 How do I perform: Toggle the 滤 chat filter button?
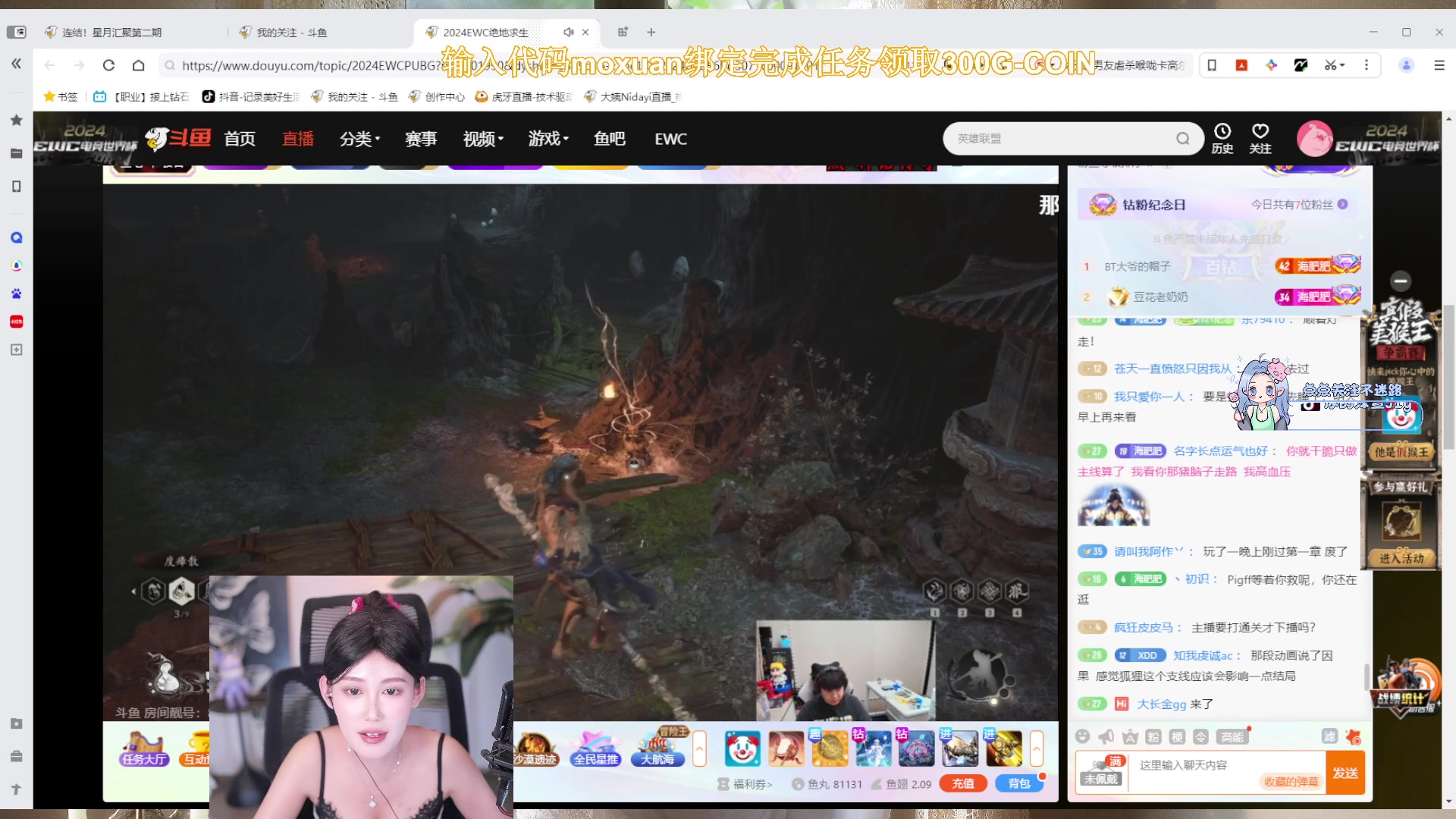1329,736
